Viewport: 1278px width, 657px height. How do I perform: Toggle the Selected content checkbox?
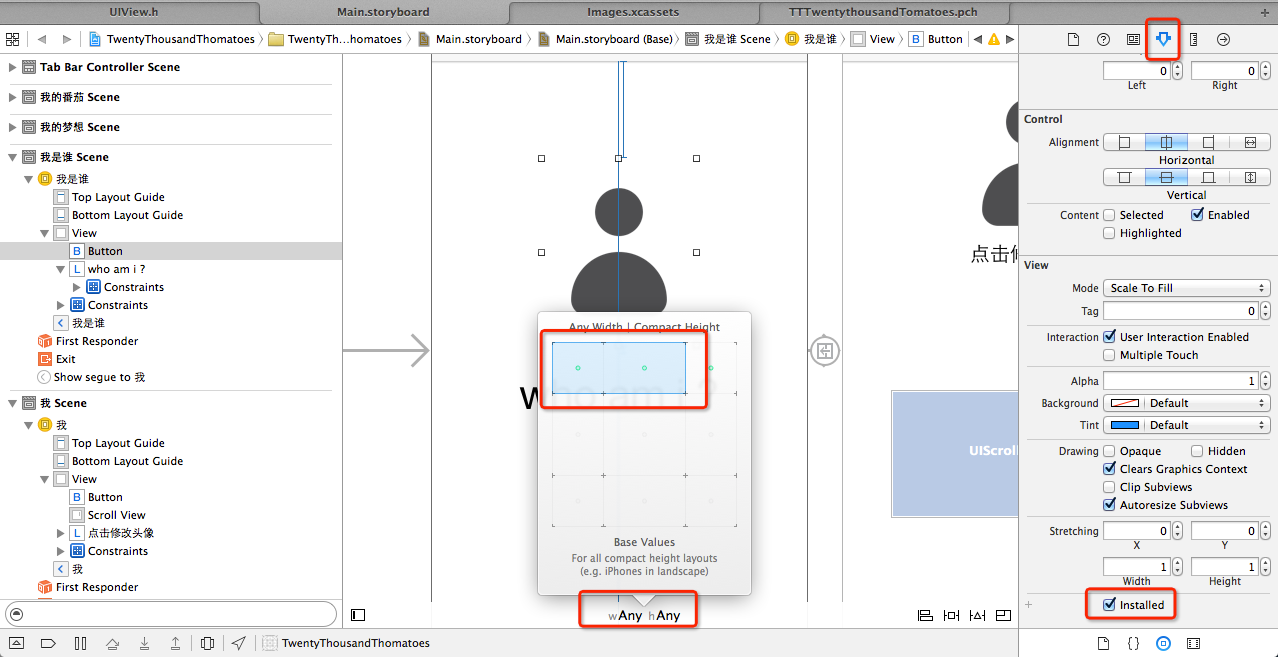pos(1109,215)
